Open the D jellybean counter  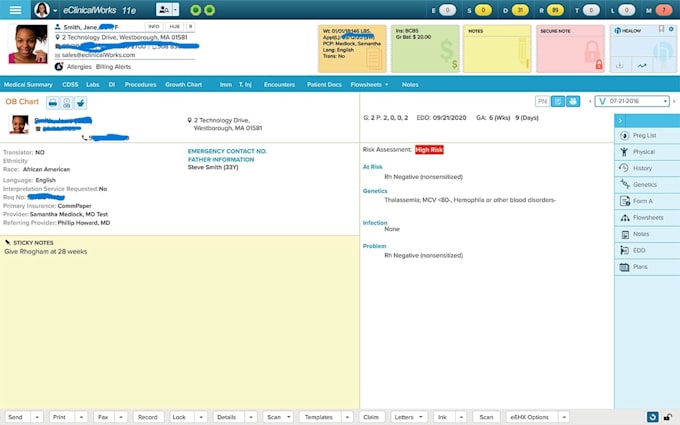pyautogui.click(x=520, y=10)
